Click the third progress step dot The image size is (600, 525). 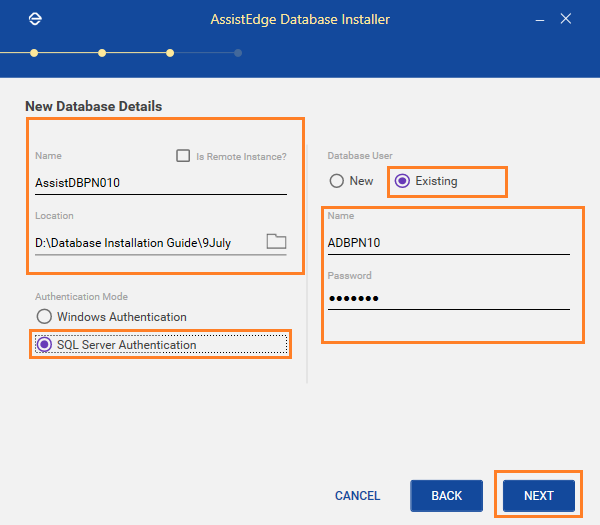170,53
